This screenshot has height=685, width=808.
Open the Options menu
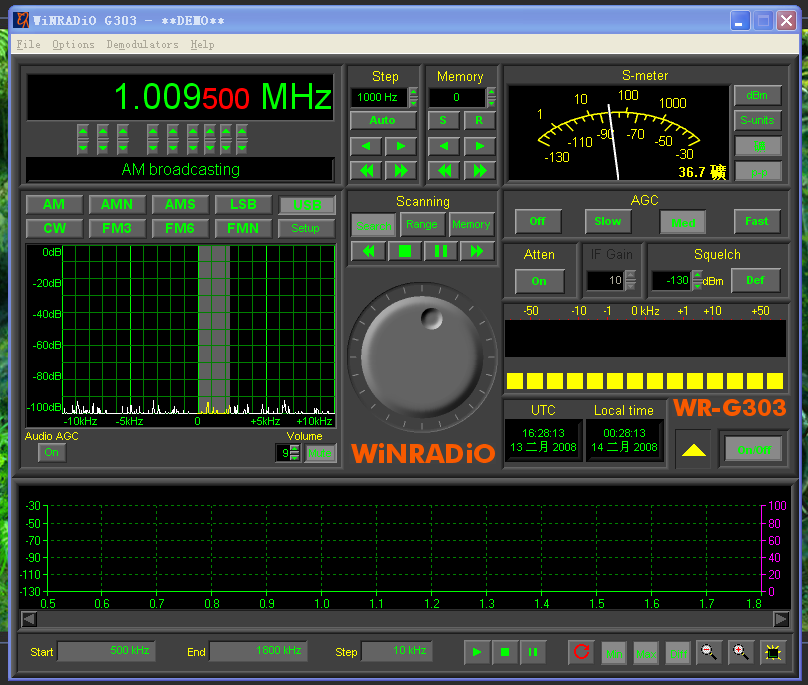(74, 44)
